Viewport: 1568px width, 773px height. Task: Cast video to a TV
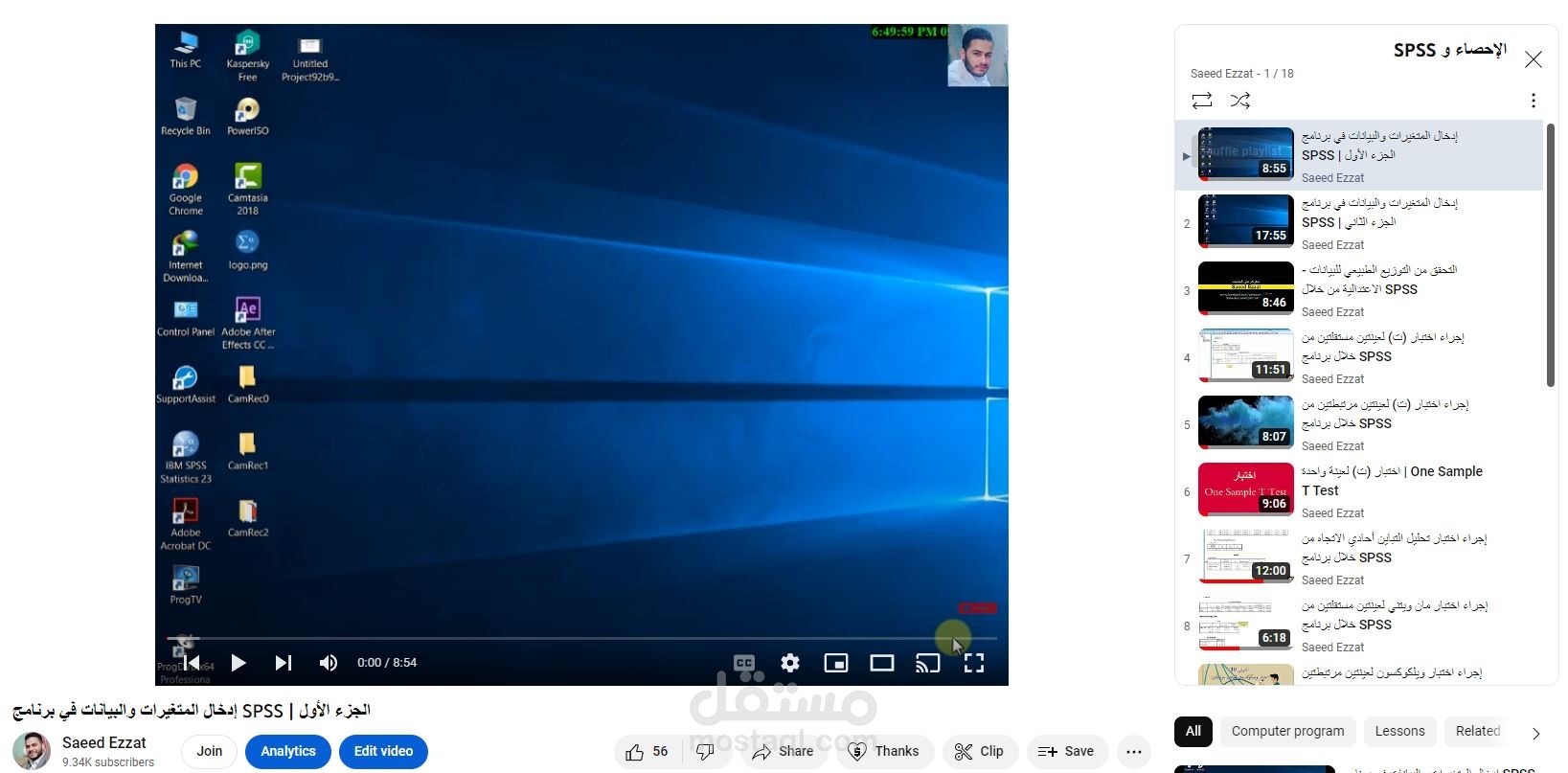(x=928, y=663)
